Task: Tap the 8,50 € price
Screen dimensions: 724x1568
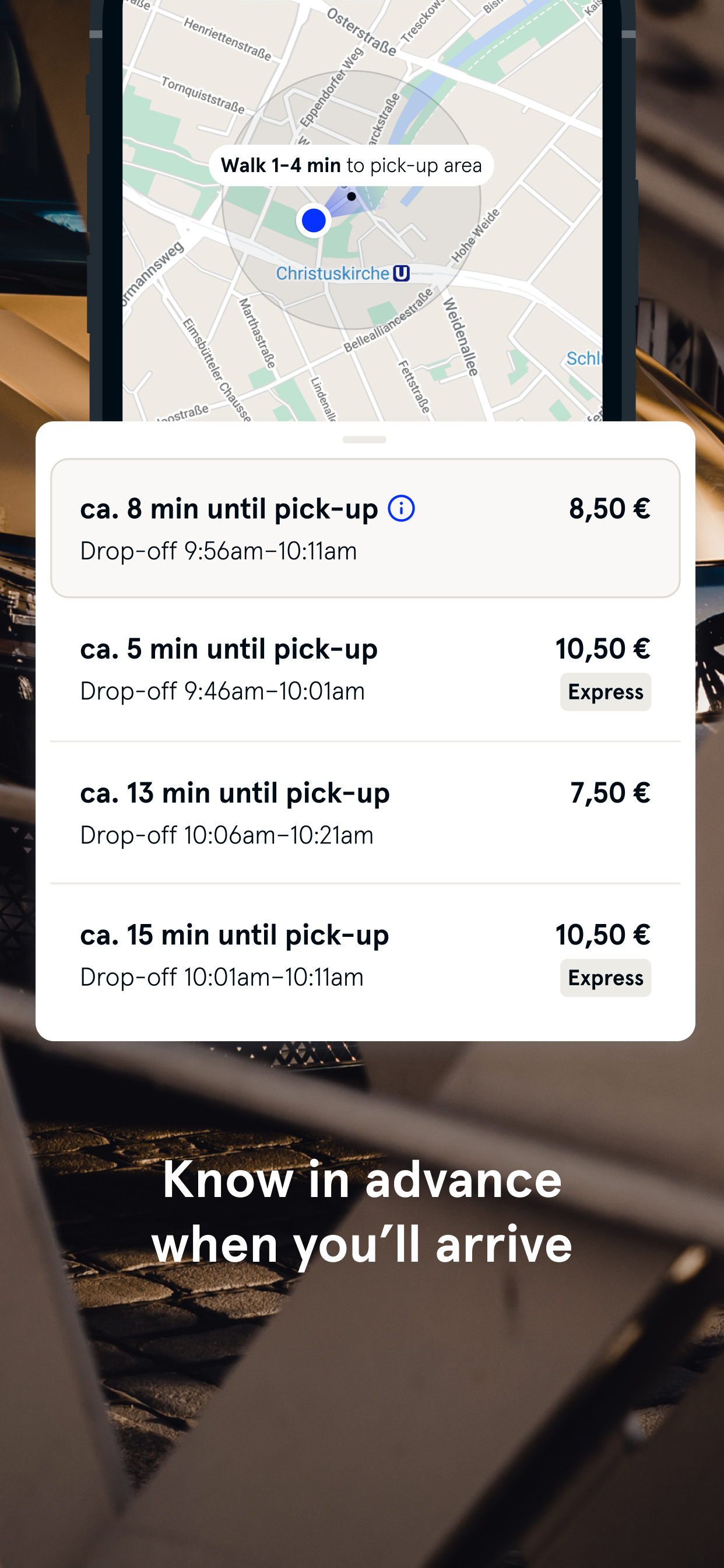Action: (610, 508)
